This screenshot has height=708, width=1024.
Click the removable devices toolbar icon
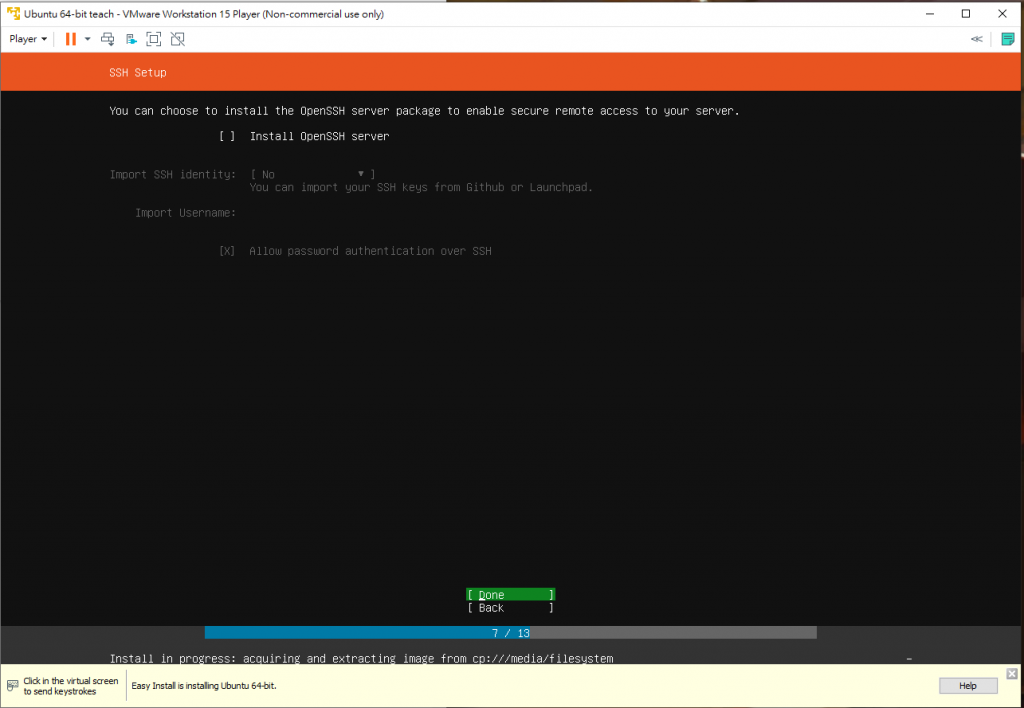131,39
